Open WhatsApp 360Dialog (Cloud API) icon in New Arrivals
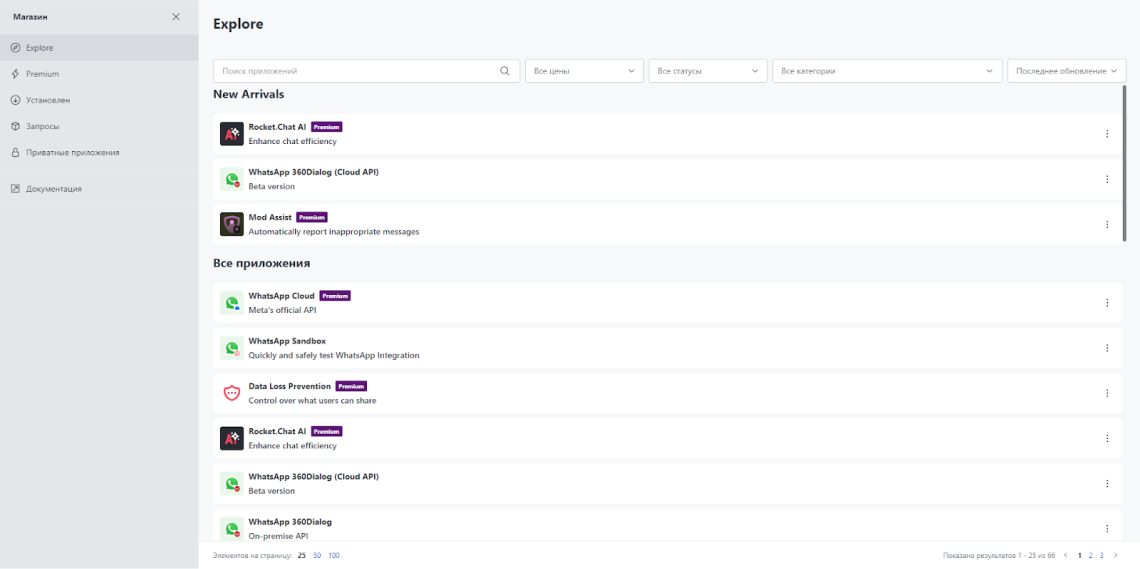 pos(232,179)
